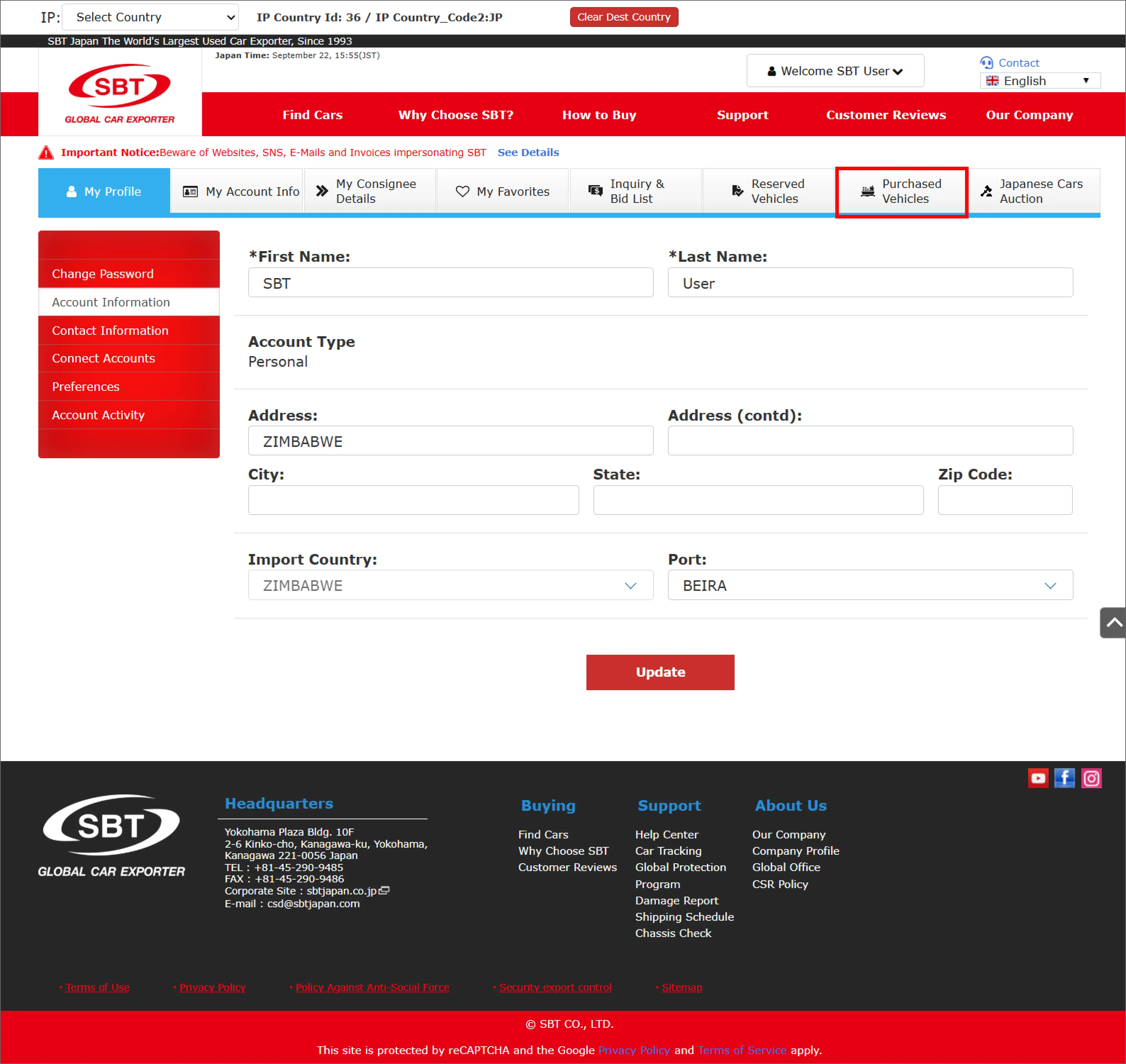
Task: Click the heart My Favorites tab
Action: tap(502, 192)
